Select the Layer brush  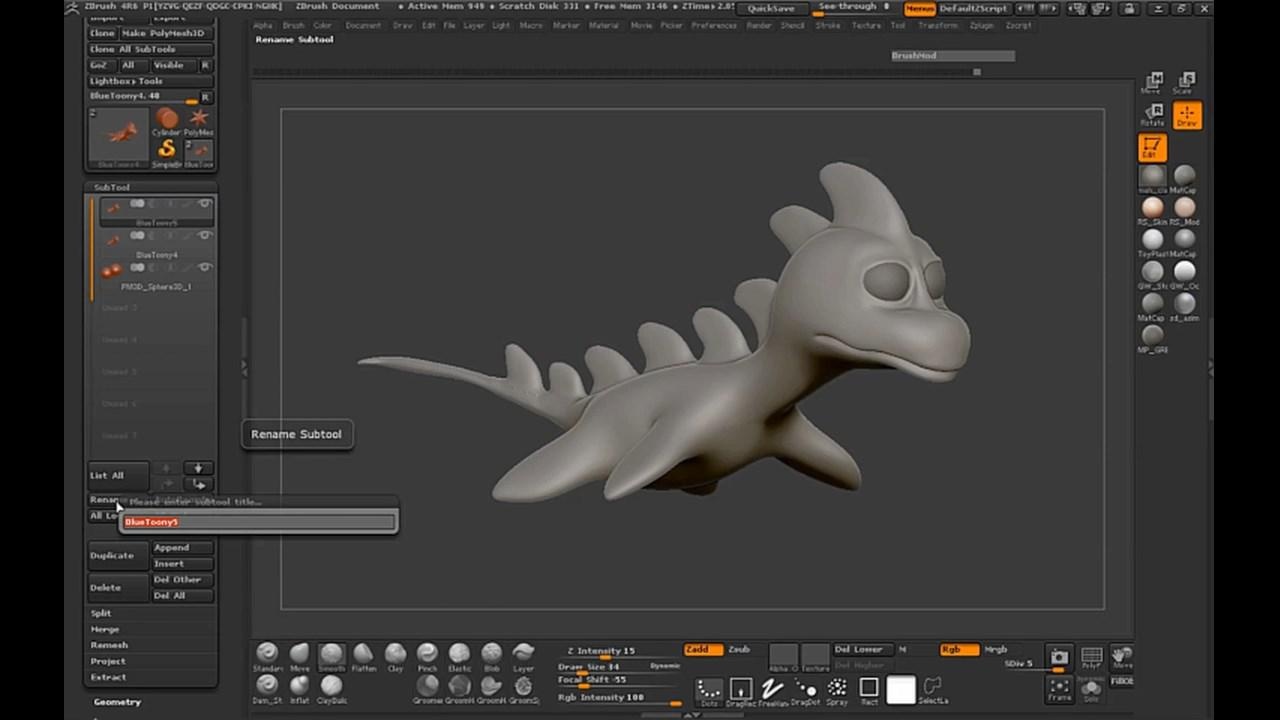point(523,656)
